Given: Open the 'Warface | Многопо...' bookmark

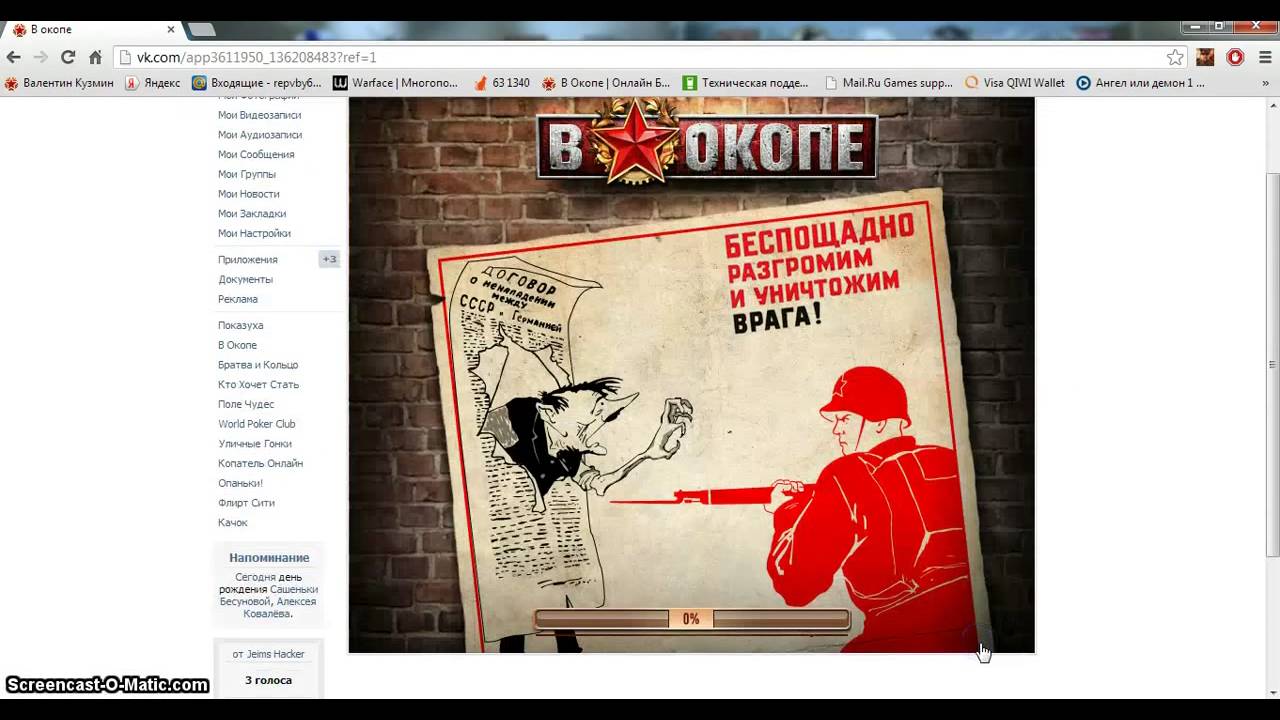Looking at the screenshot, I should click(x=395, y=83).
